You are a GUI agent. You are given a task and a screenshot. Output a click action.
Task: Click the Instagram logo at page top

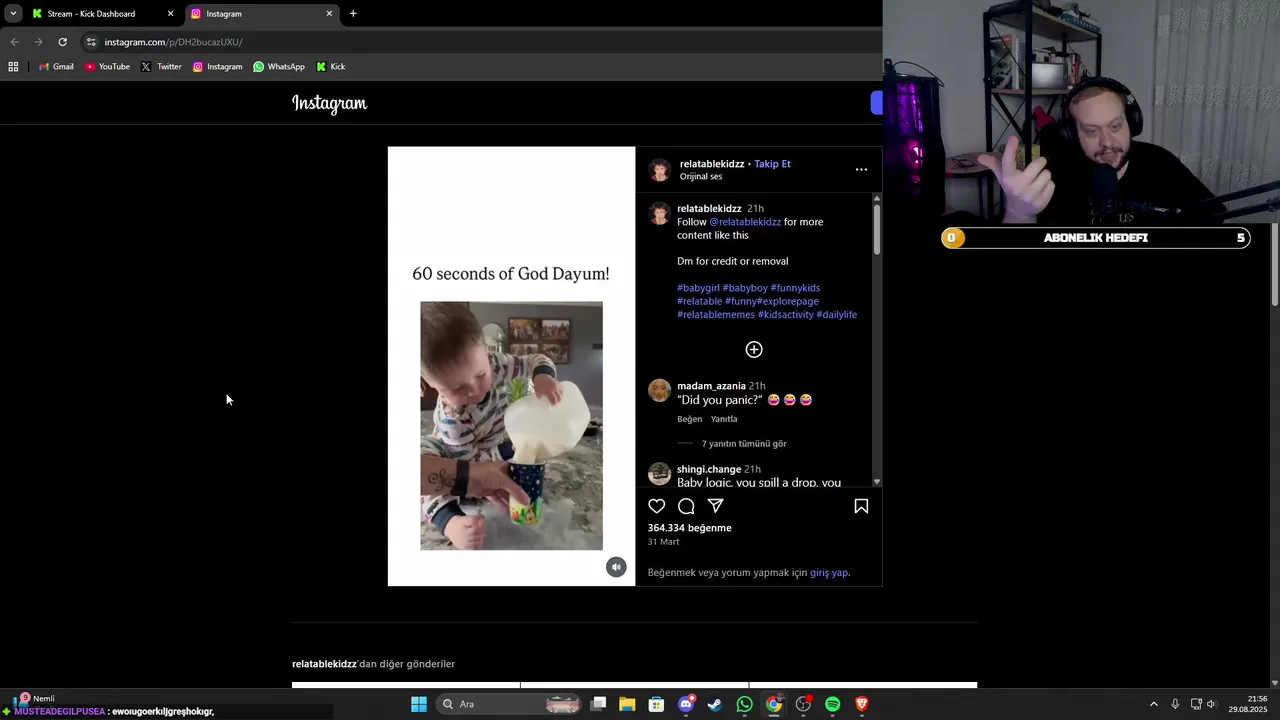click(329, 103)
